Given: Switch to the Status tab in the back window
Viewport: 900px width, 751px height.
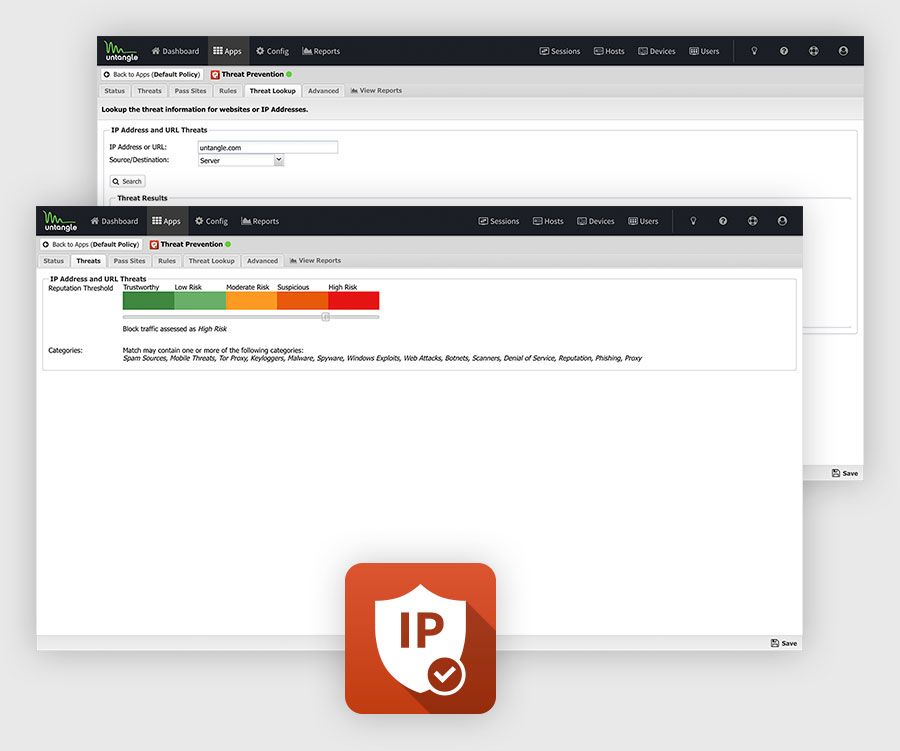Looking at the screenshot, I should coord(114,91).
